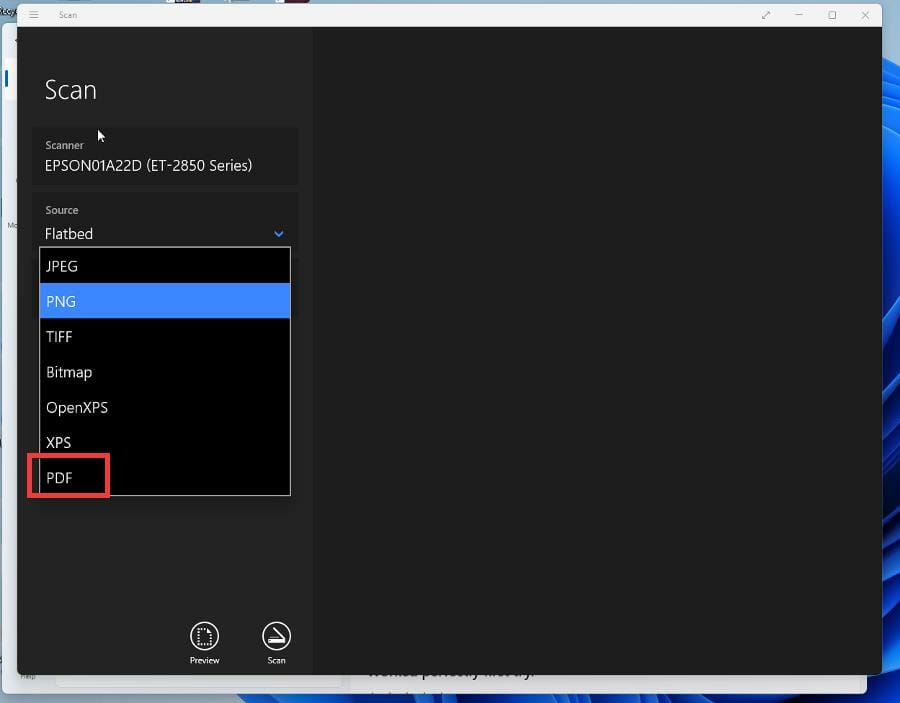Select the EPSON01A22D scanner field
Viewport: 900px width, 703px height.
pos(165,156)
